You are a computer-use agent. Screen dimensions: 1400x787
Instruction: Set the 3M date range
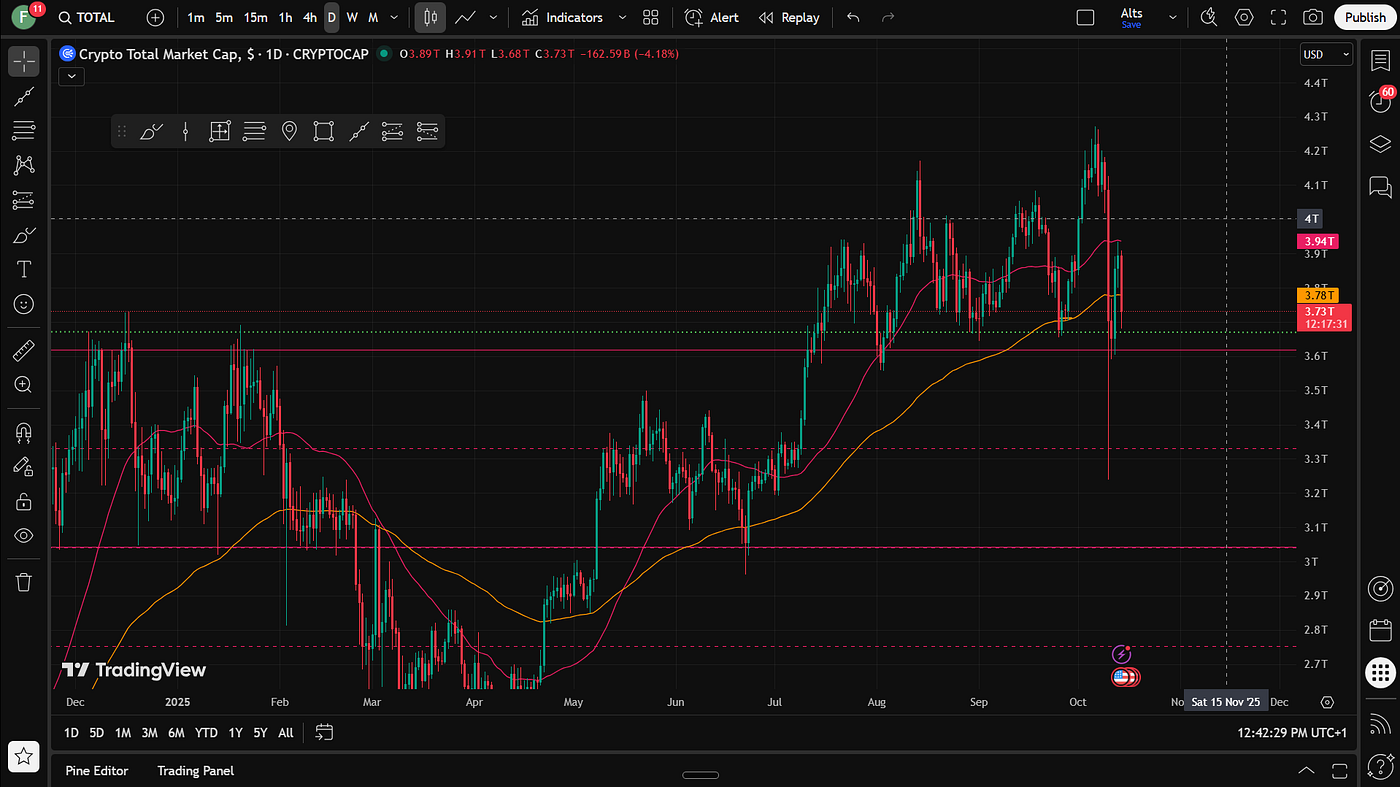(x=149, y=733)
